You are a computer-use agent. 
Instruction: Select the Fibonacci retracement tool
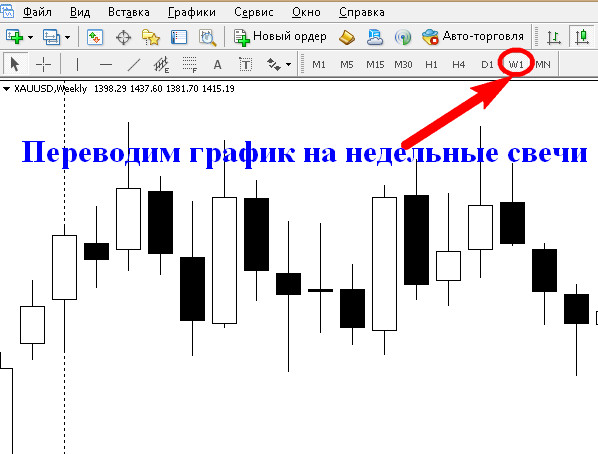coord(190,64)
